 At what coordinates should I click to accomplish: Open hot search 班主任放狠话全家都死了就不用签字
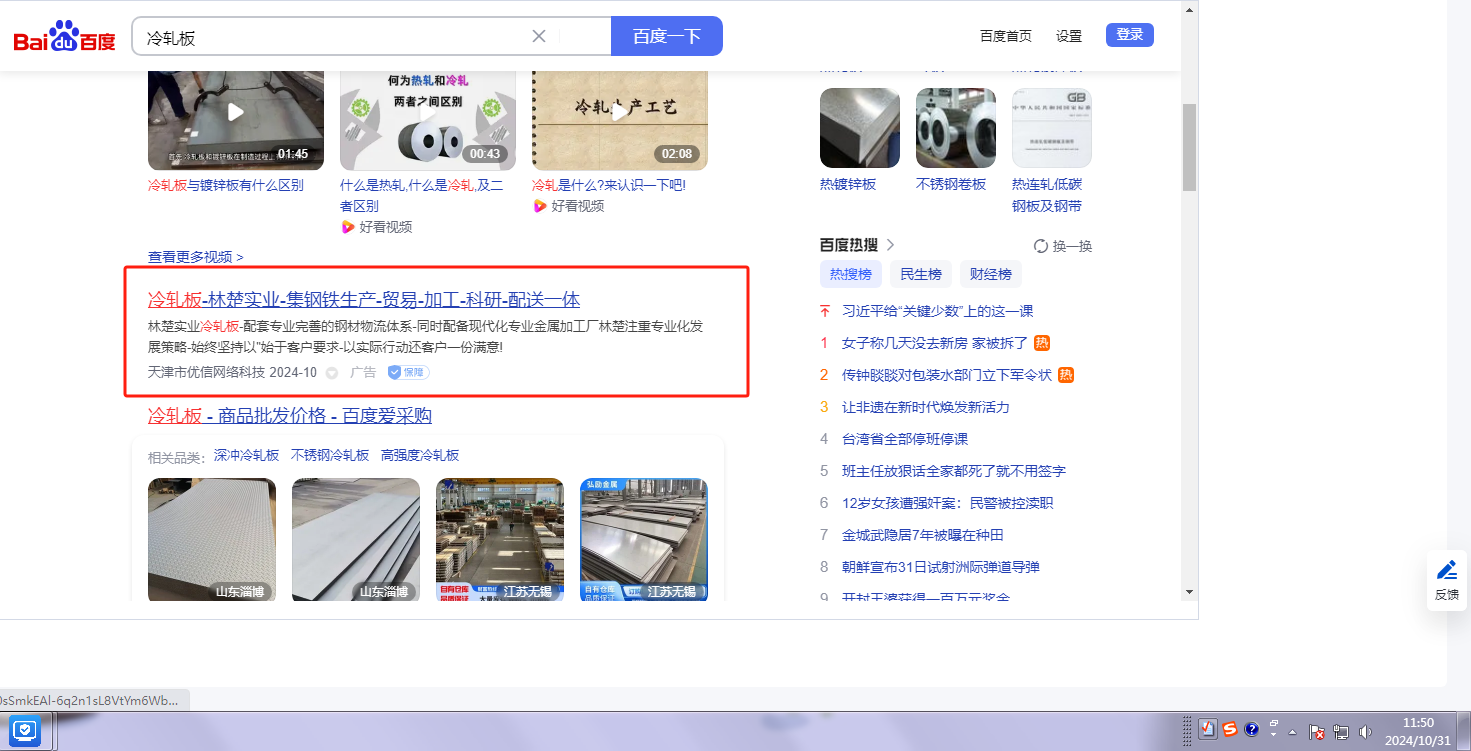tap(954, 471)
